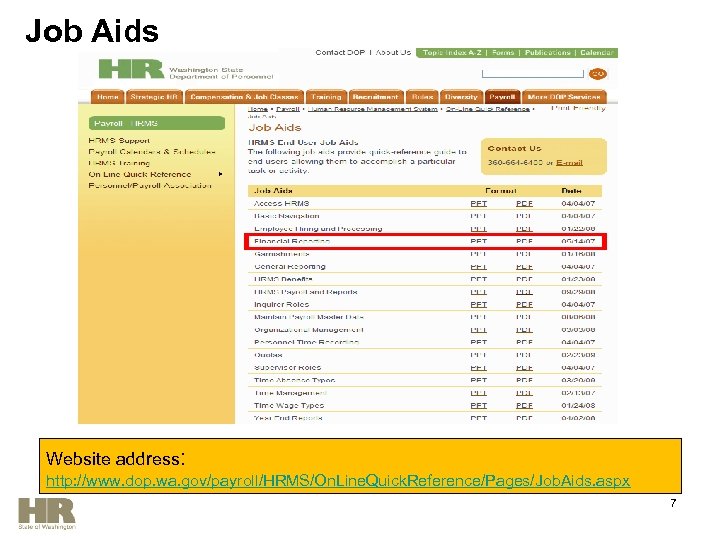
Task: Open PPT for HRMS Payroll and Reports
Action: (478, 292)
